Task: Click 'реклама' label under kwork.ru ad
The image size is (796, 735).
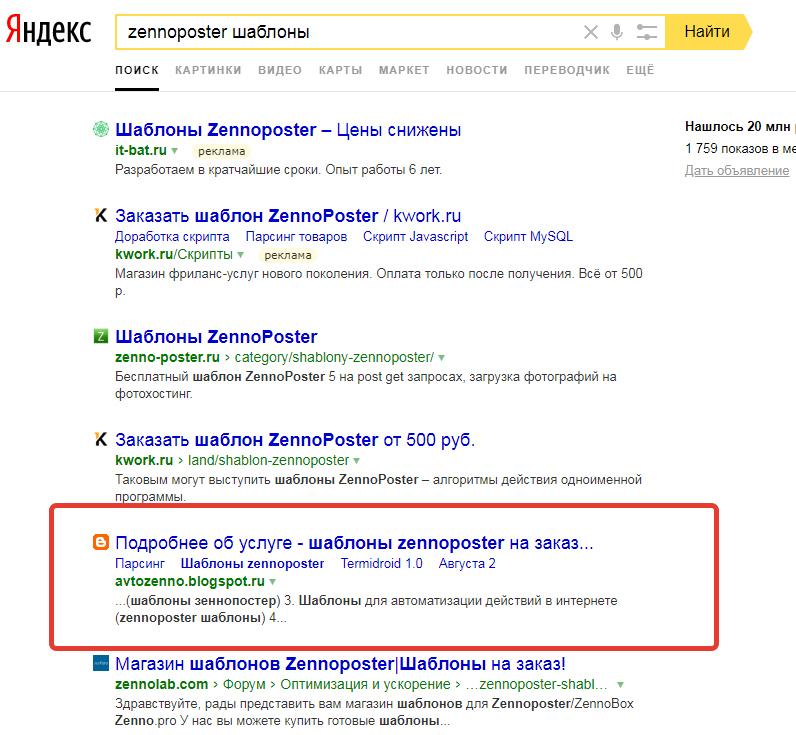Action: point(288,255)
